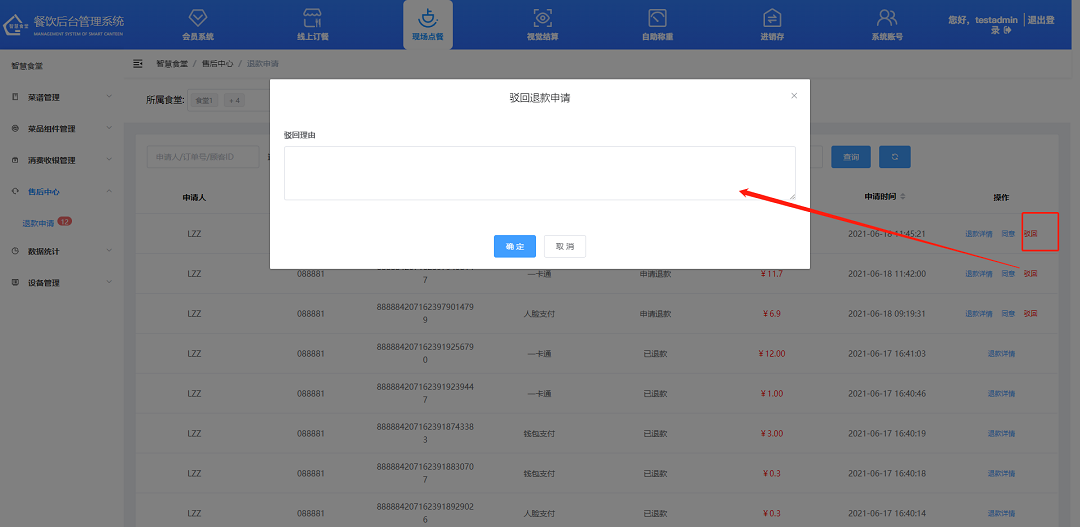The width and height of the screenshot is (1080, 527).
Task: Click the 驳回理由 text area
Action: [539, 173]
